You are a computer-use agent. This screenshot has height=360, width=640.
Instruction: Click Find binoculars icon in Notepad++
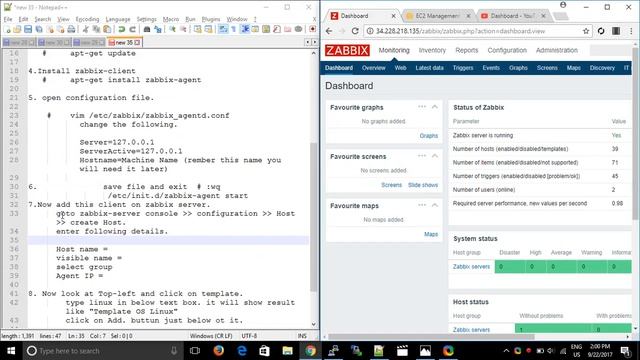click(x=147, y=29)
